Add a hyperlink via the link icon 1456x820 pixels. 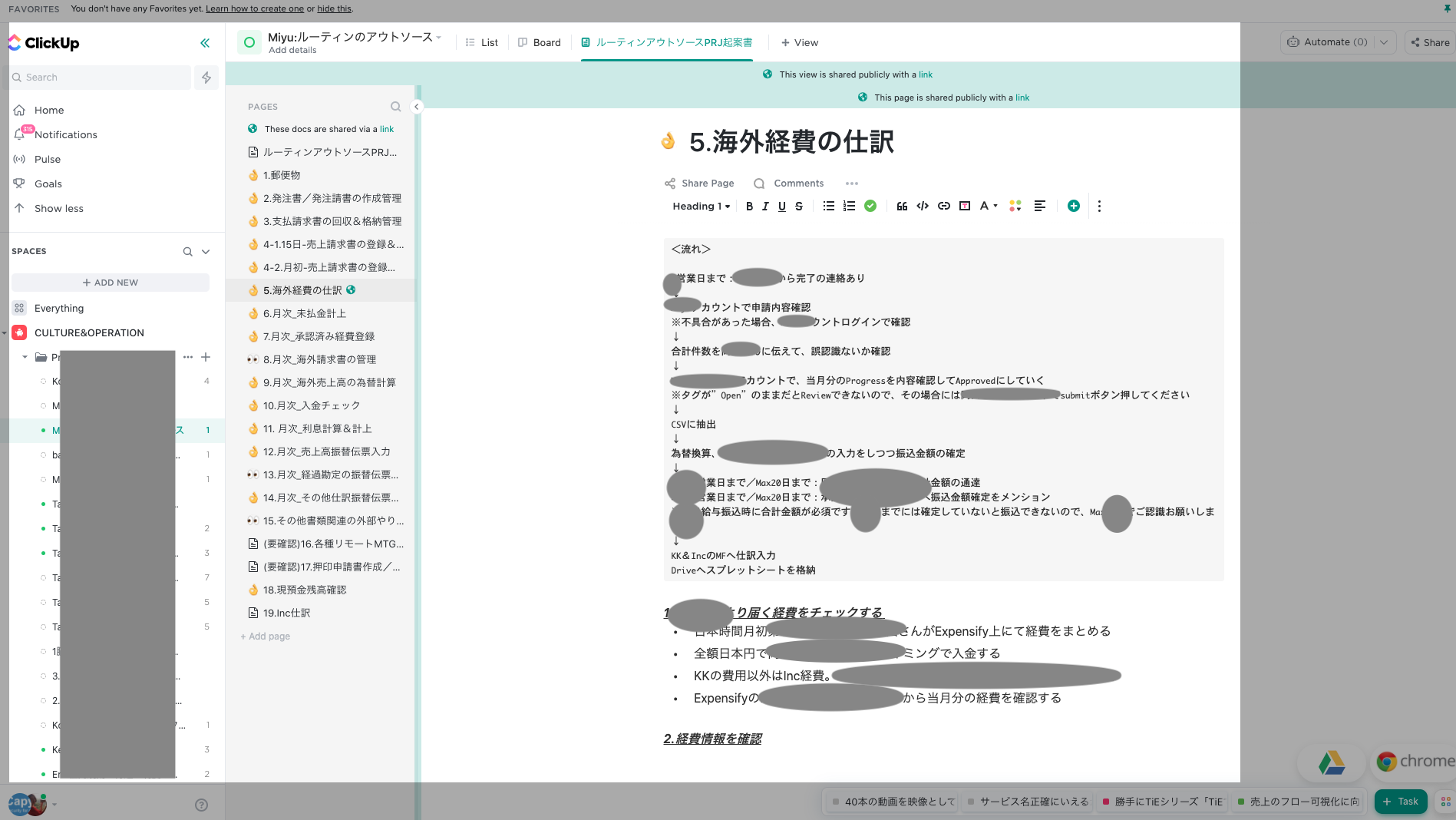pos(944,206)
